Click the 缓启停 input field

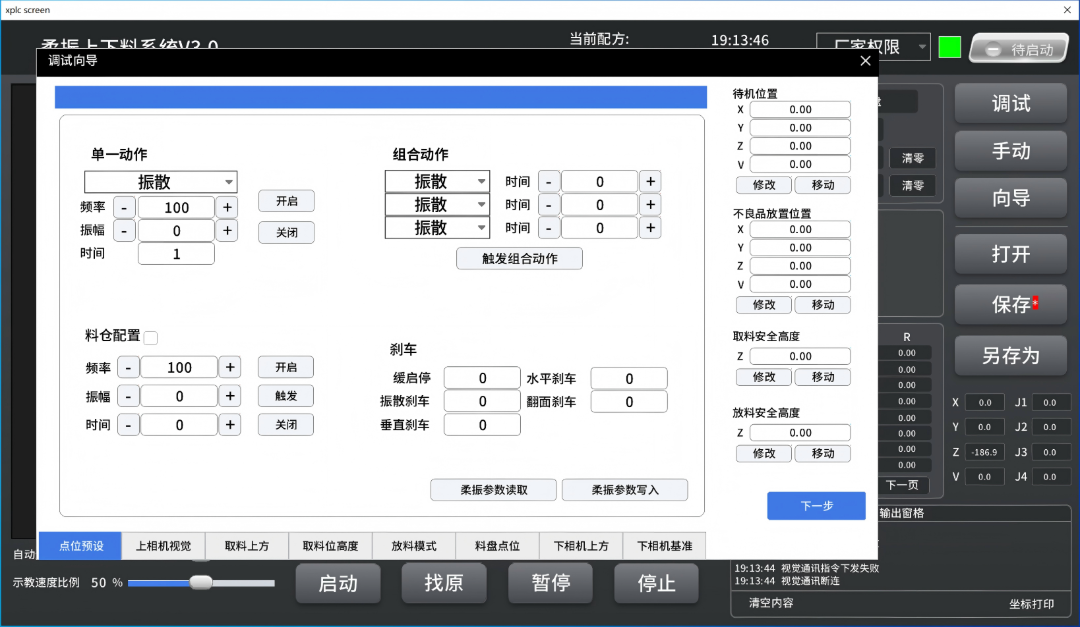tap(482, 378)
